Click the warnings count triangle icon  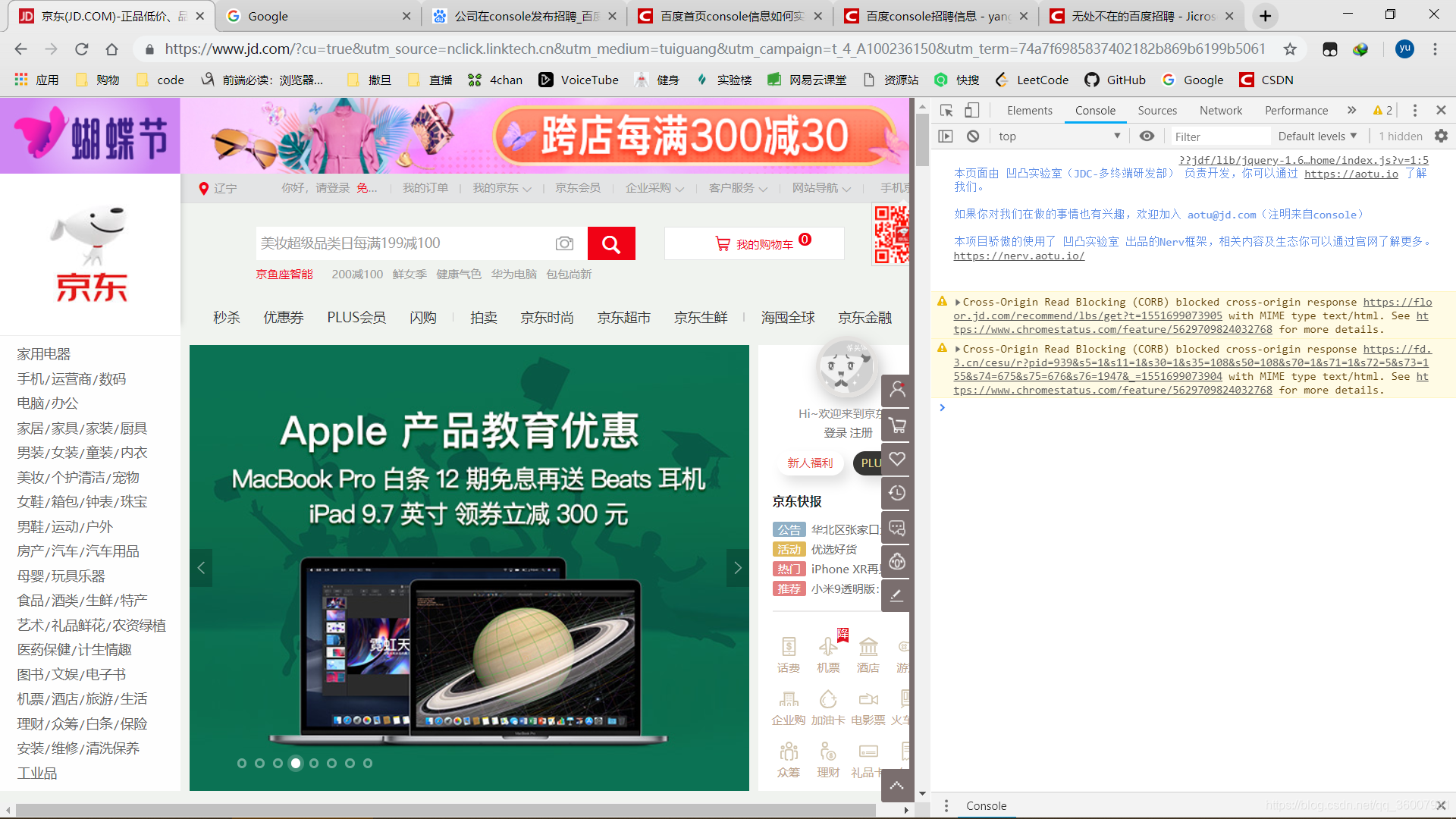pyautogui.click(x=1378, y=111)
